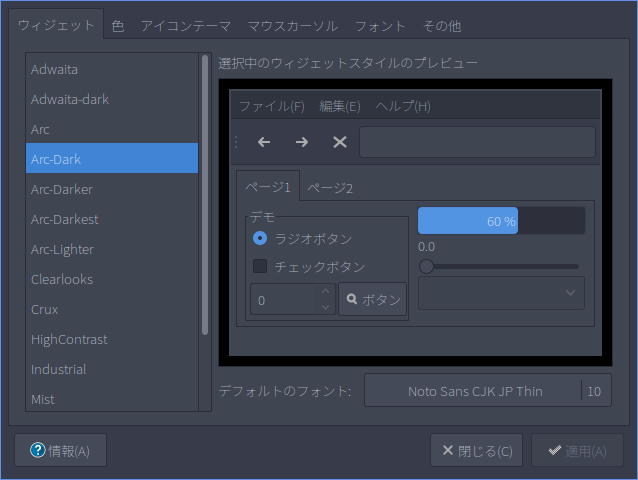Select the Arc-Darkest theme

click(x=112, y=219)
